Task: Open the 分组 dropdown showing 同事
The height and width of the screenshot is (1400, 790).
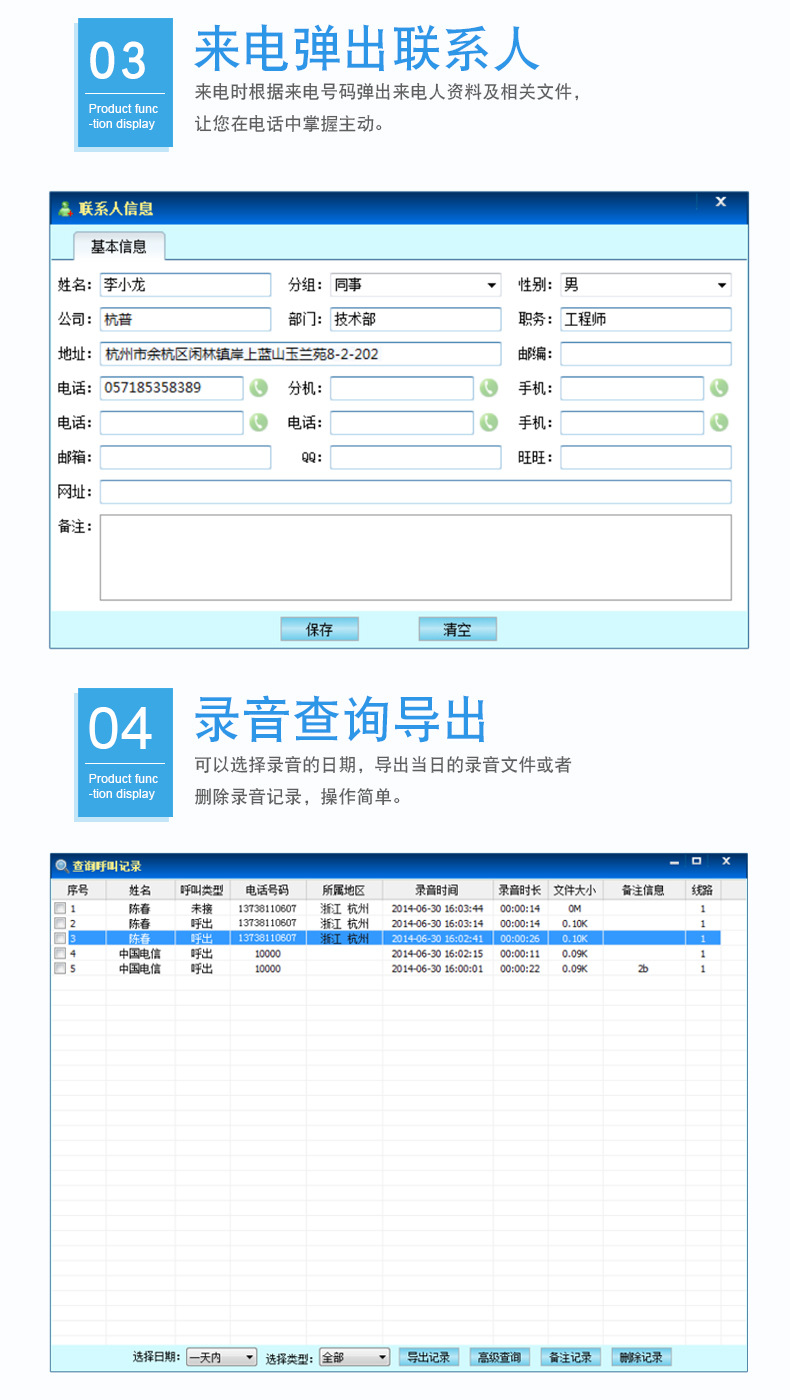Action: pos(416,285)
